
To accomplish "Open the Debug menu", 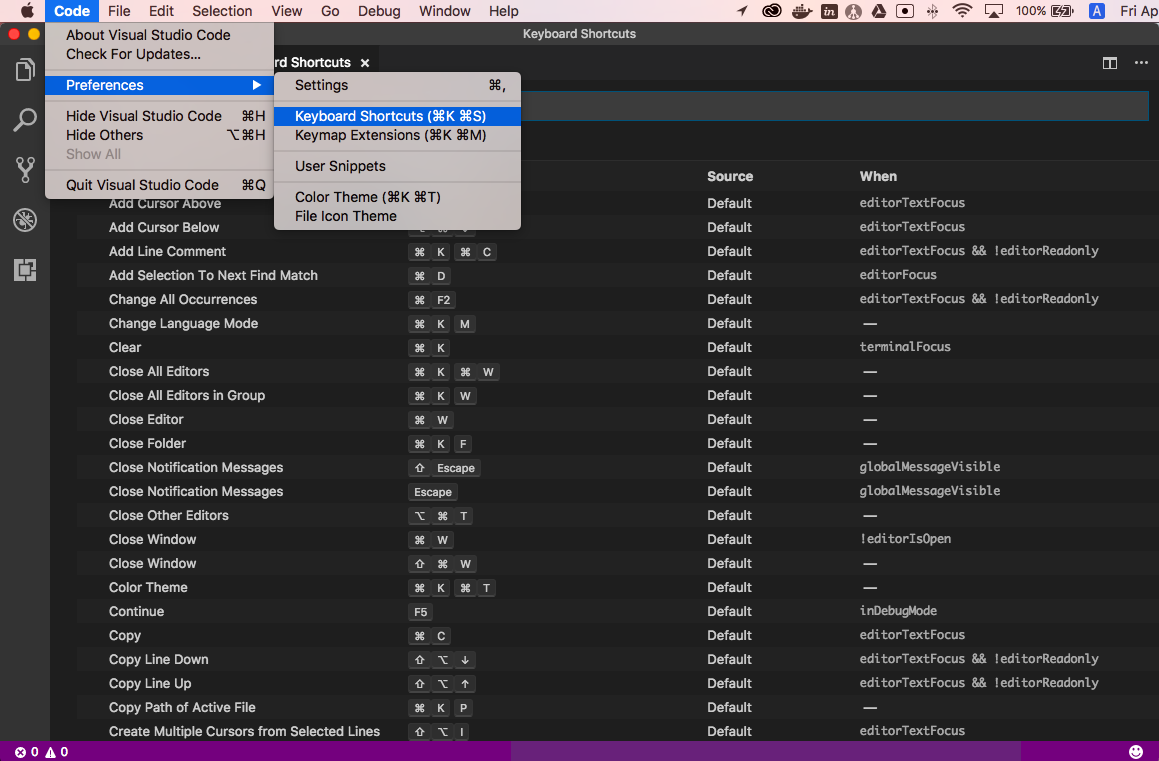I will pos(379,10).
